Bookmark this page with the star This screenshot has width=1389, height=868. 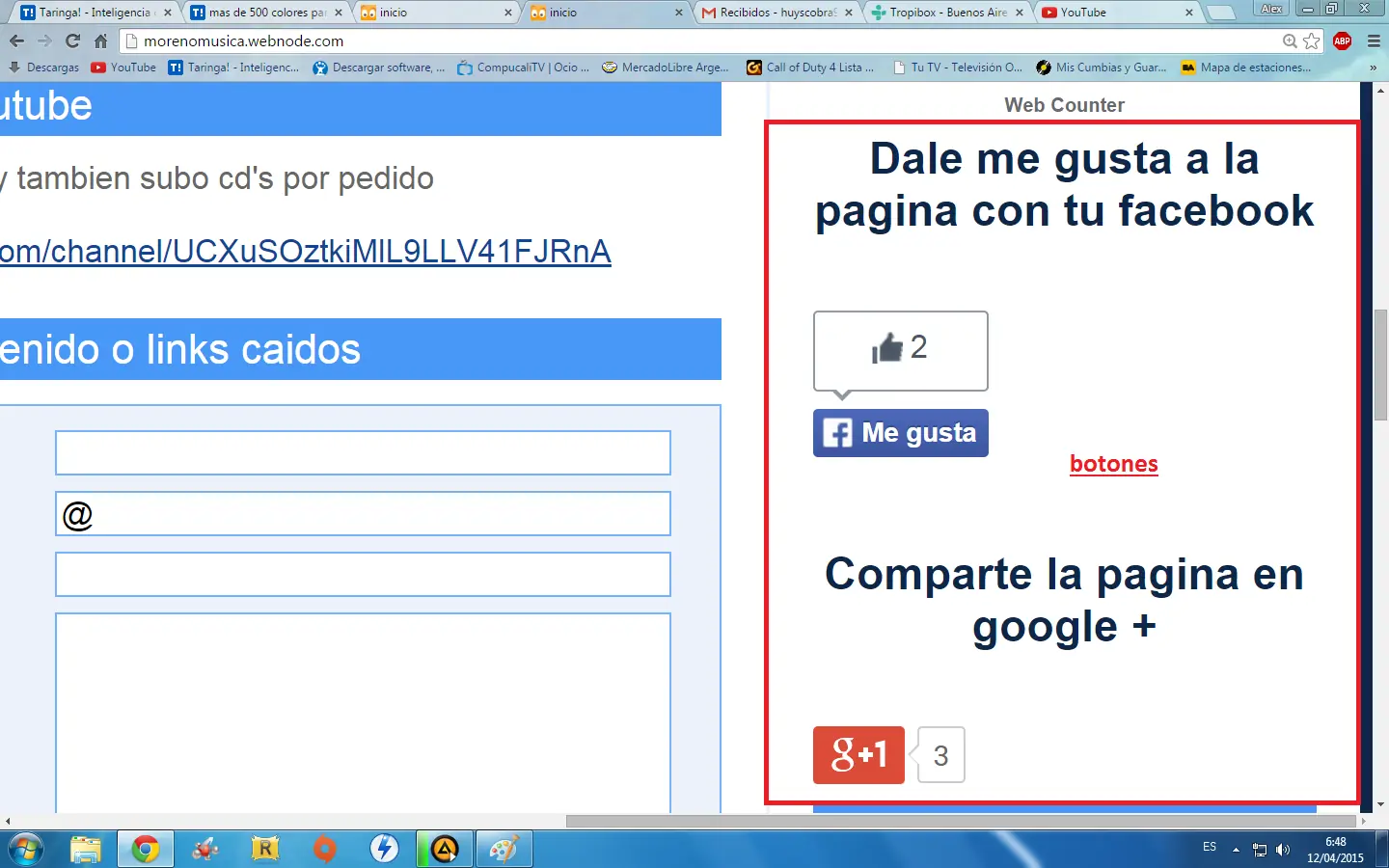click(x=1311, y=41)
